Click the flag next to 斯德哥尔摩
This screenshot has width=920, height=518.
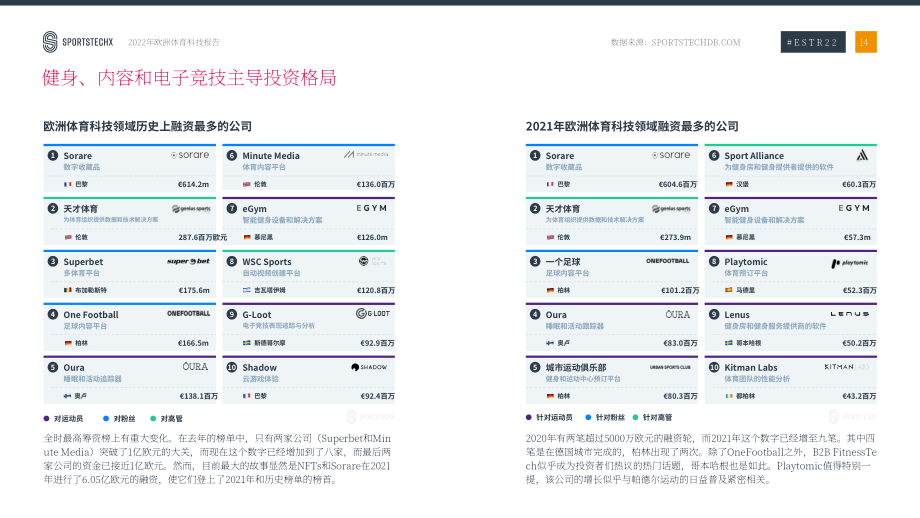247,343
